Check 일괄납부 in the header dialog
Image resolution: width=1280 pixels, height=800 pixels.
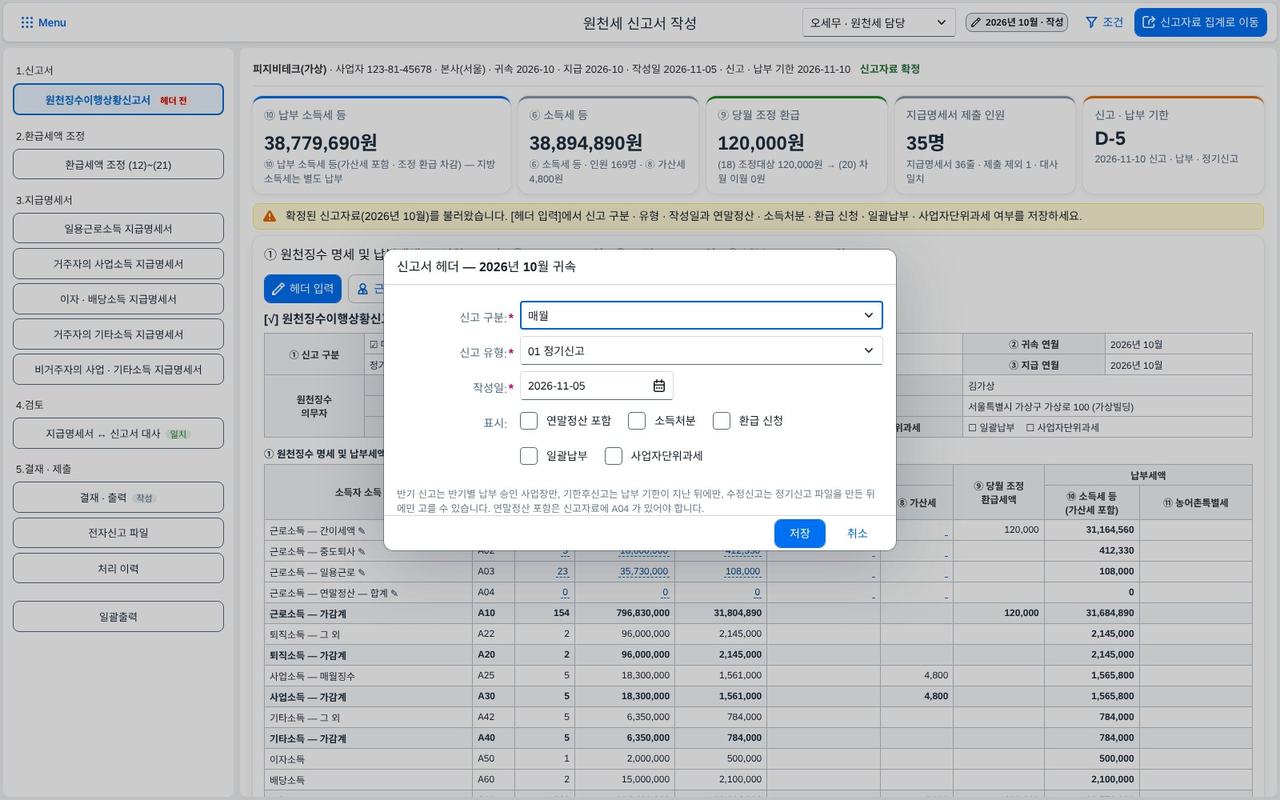pos(529,456)
